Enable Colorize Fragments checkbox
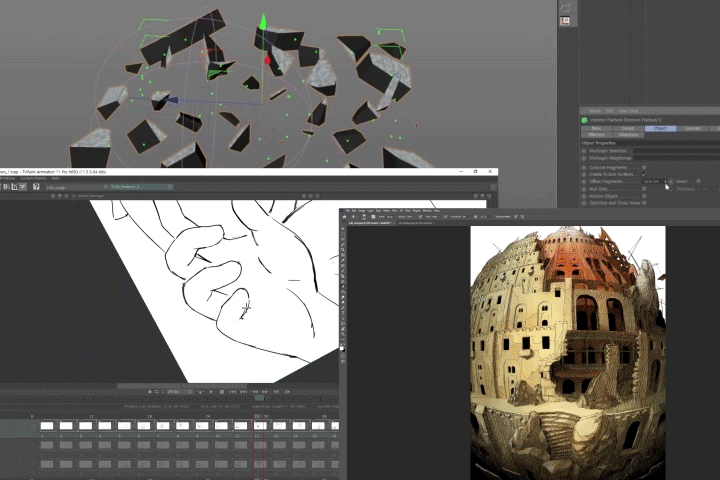720x480 pixels. [x=644, y=167]
